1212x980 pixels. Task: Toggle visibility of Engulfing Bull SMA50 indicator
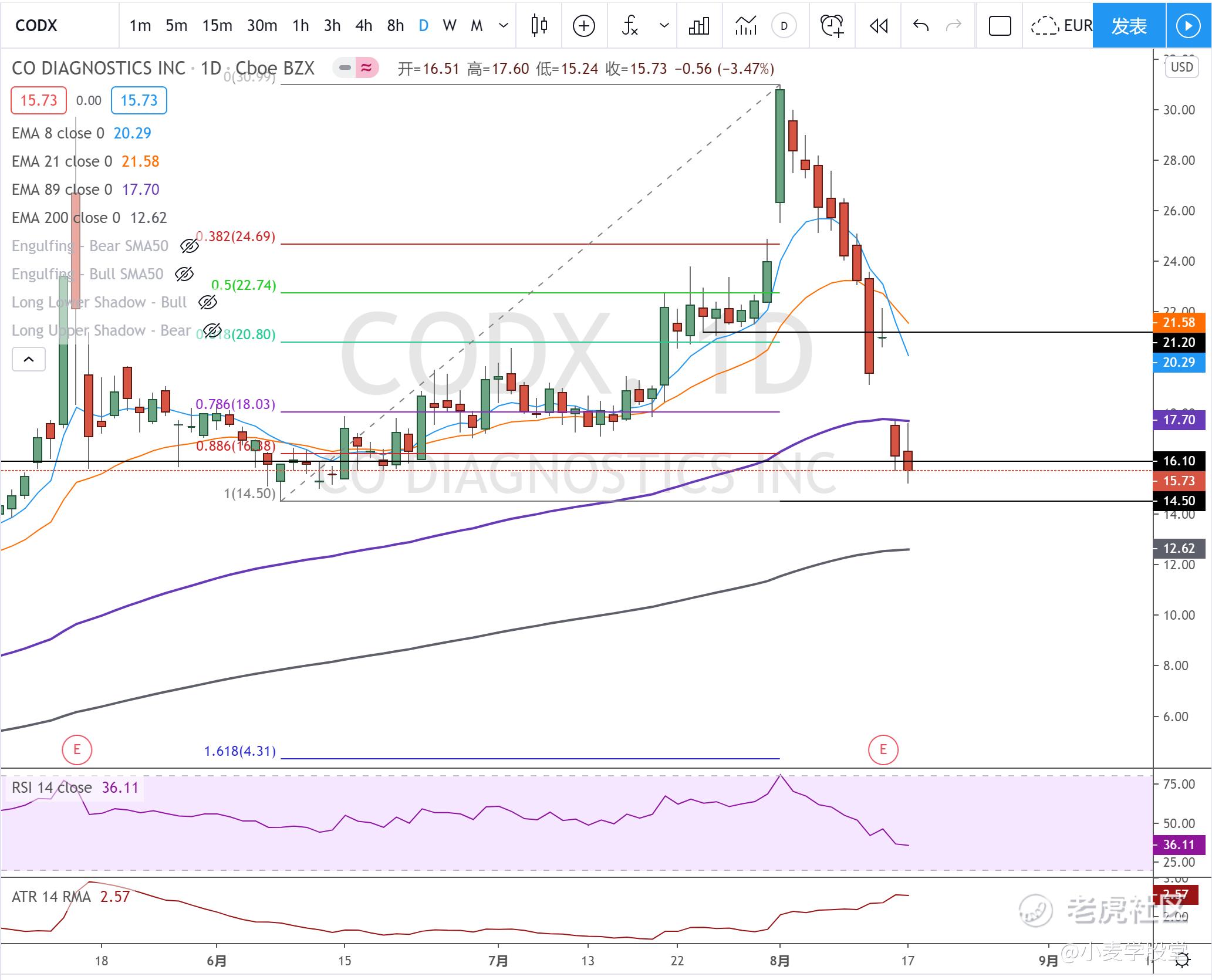point(184,274)
